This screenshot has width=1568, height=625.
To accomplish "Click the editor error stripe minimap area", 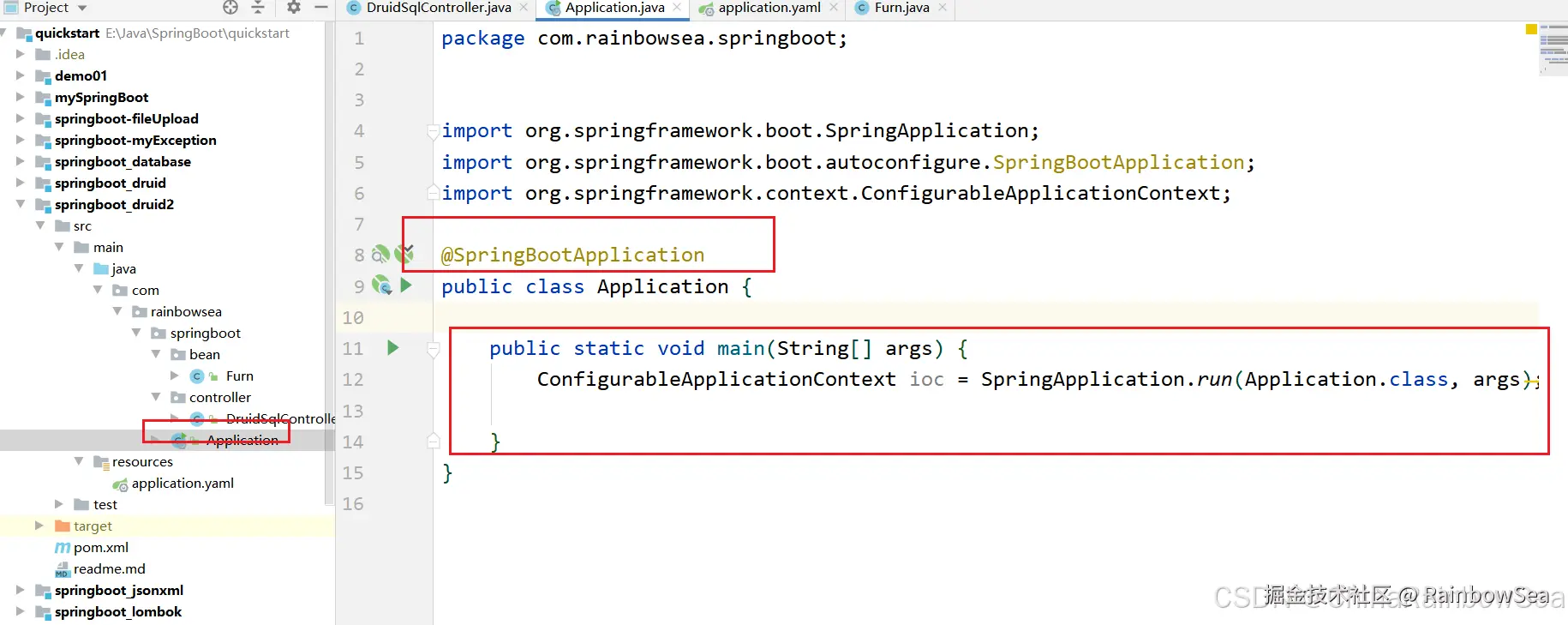I will pos(1553,50).
